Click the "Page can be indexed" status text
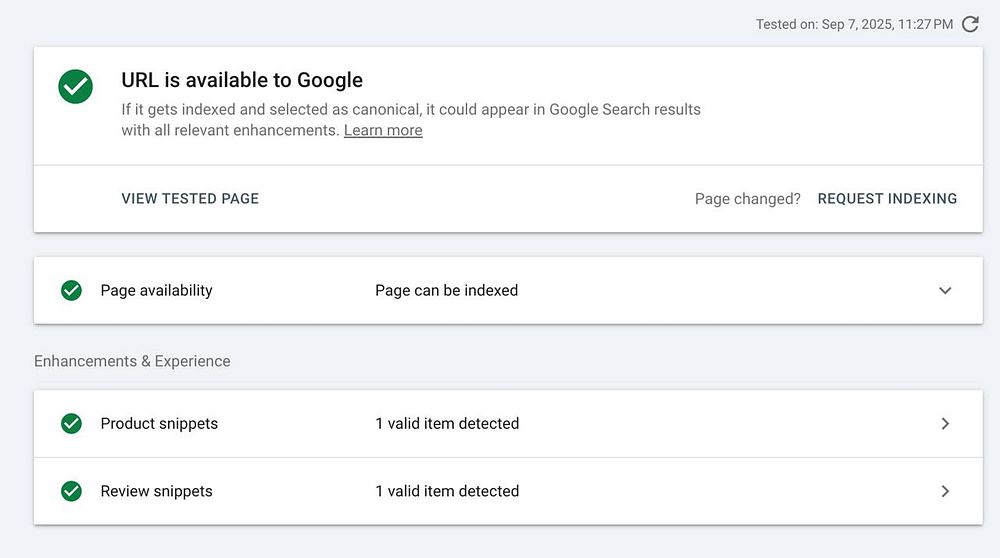 446,290
